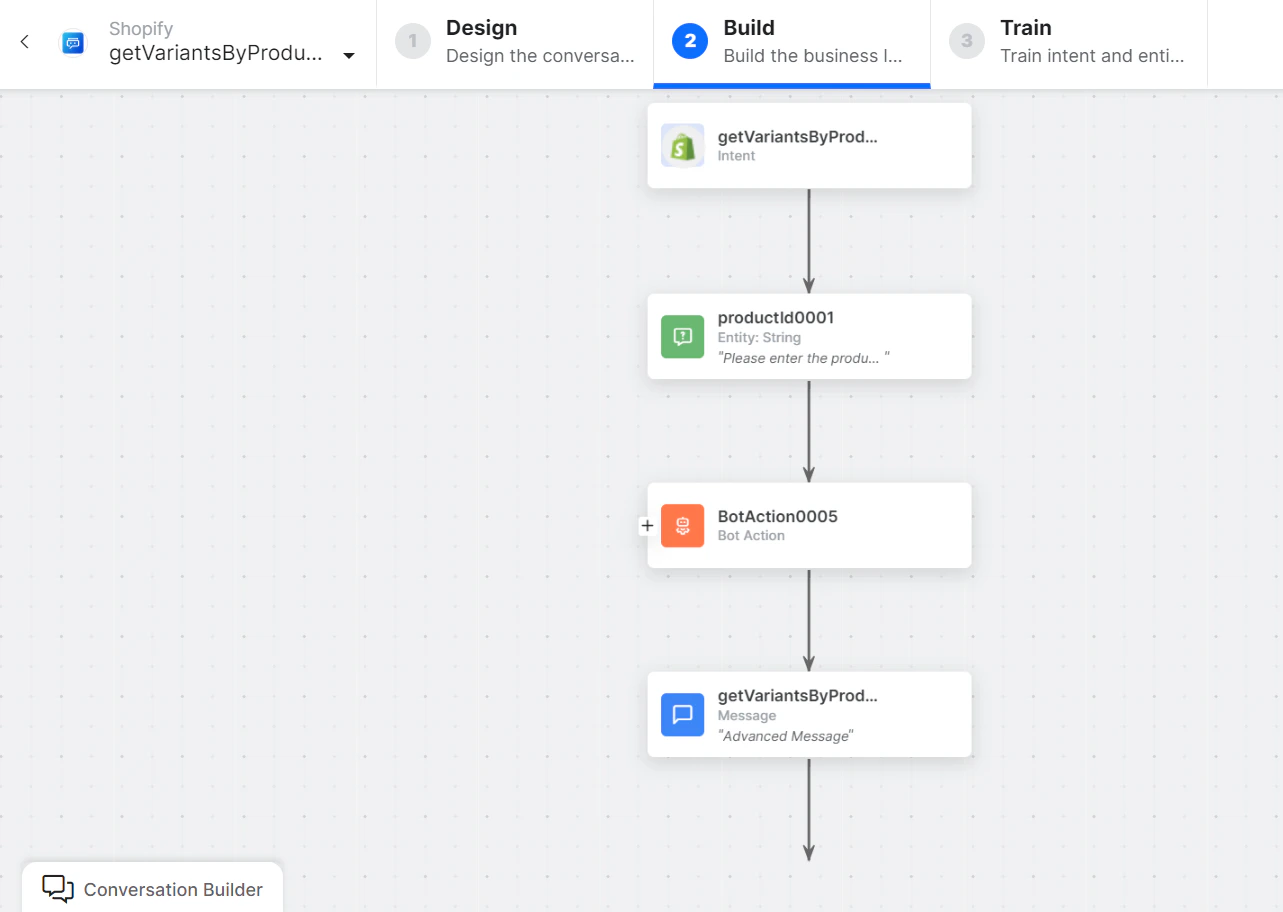Click the orange icon on BotAction0005
The image size is (1283, 912).
pos(682,525)
